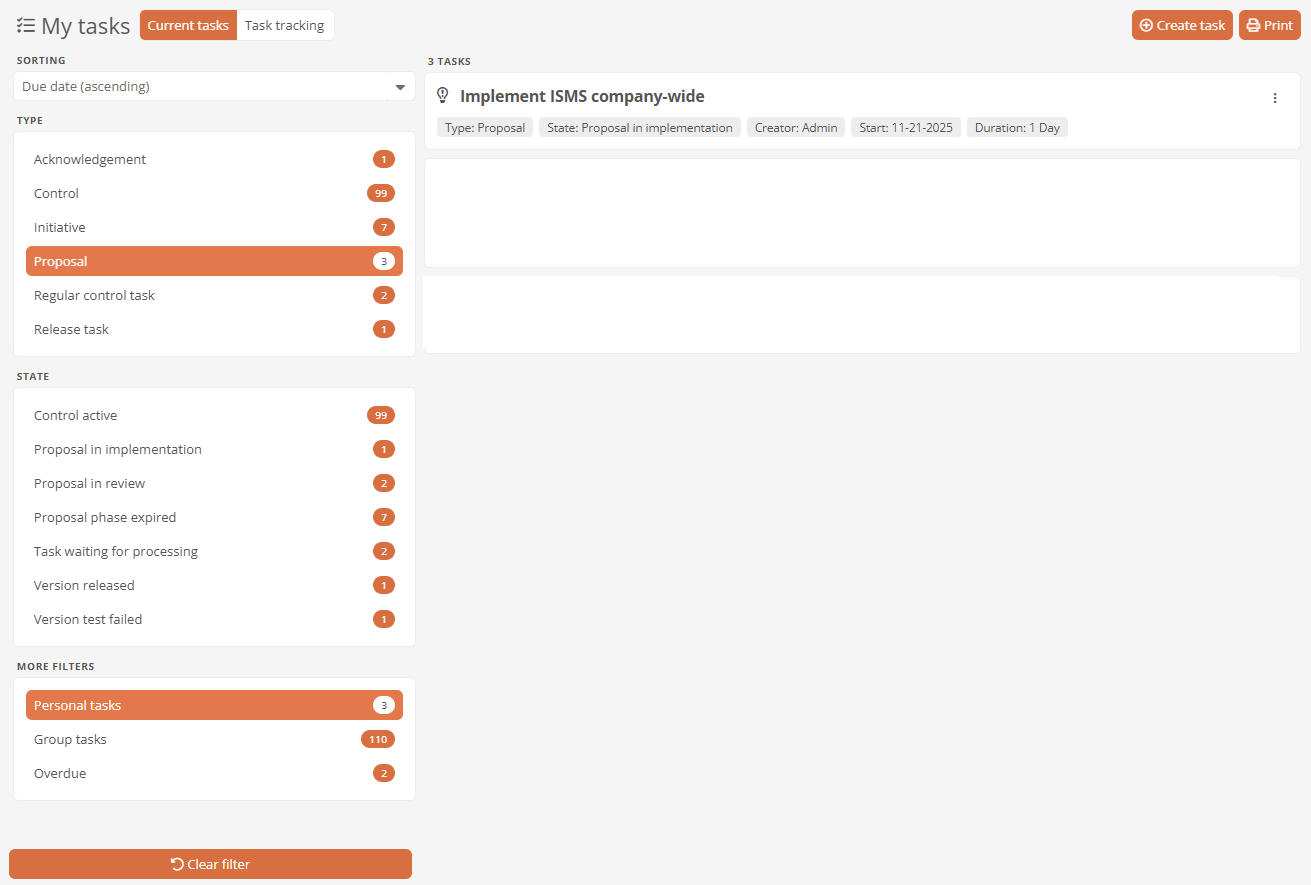
Task: Select the Current tasks tab
Action: coord(188,26)
